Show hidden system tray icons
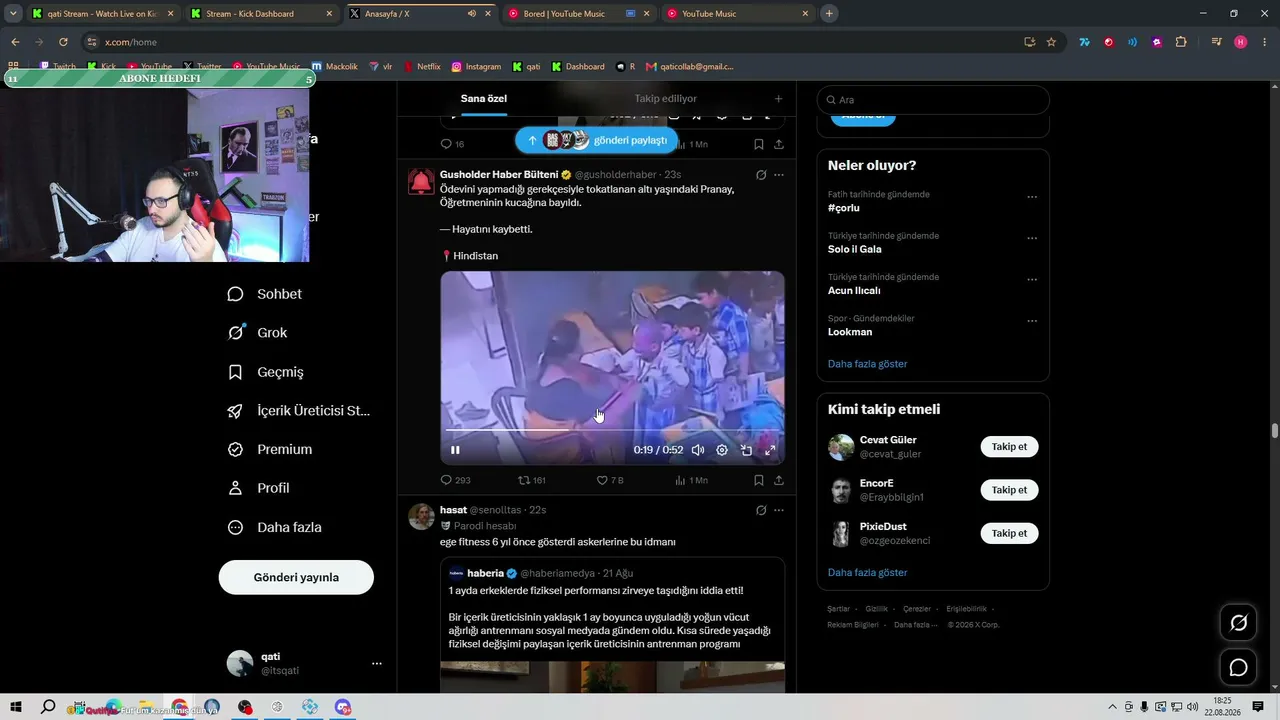The width and height of the screenshot is (1280, 720). [1112, 707]
